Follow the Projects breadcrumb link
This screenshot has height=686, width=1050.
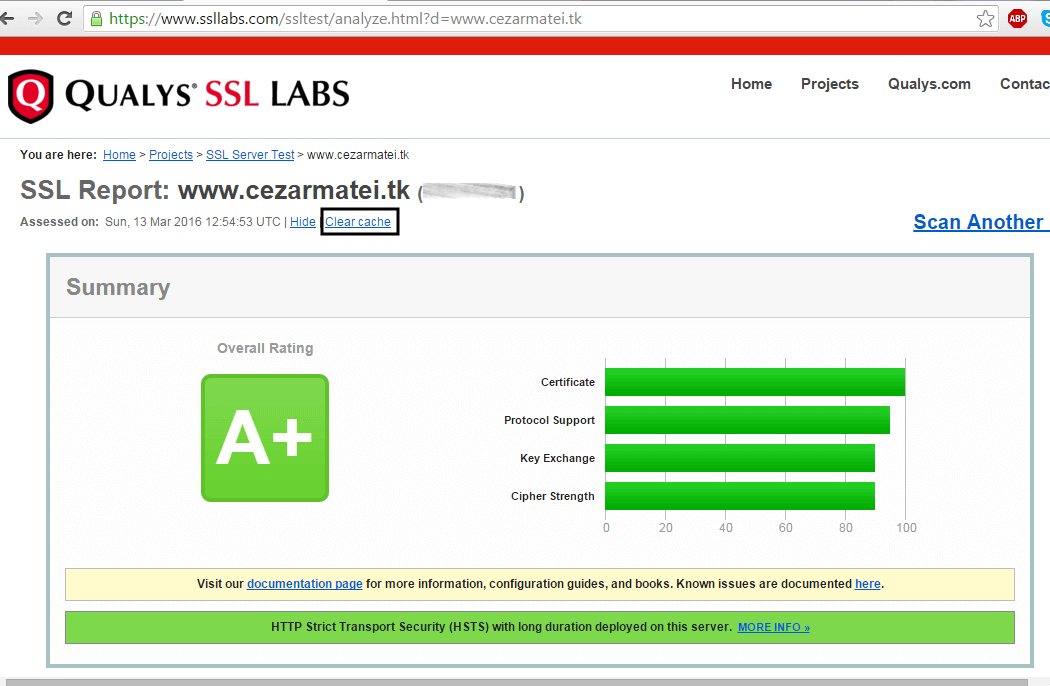[x=171, y=155]
